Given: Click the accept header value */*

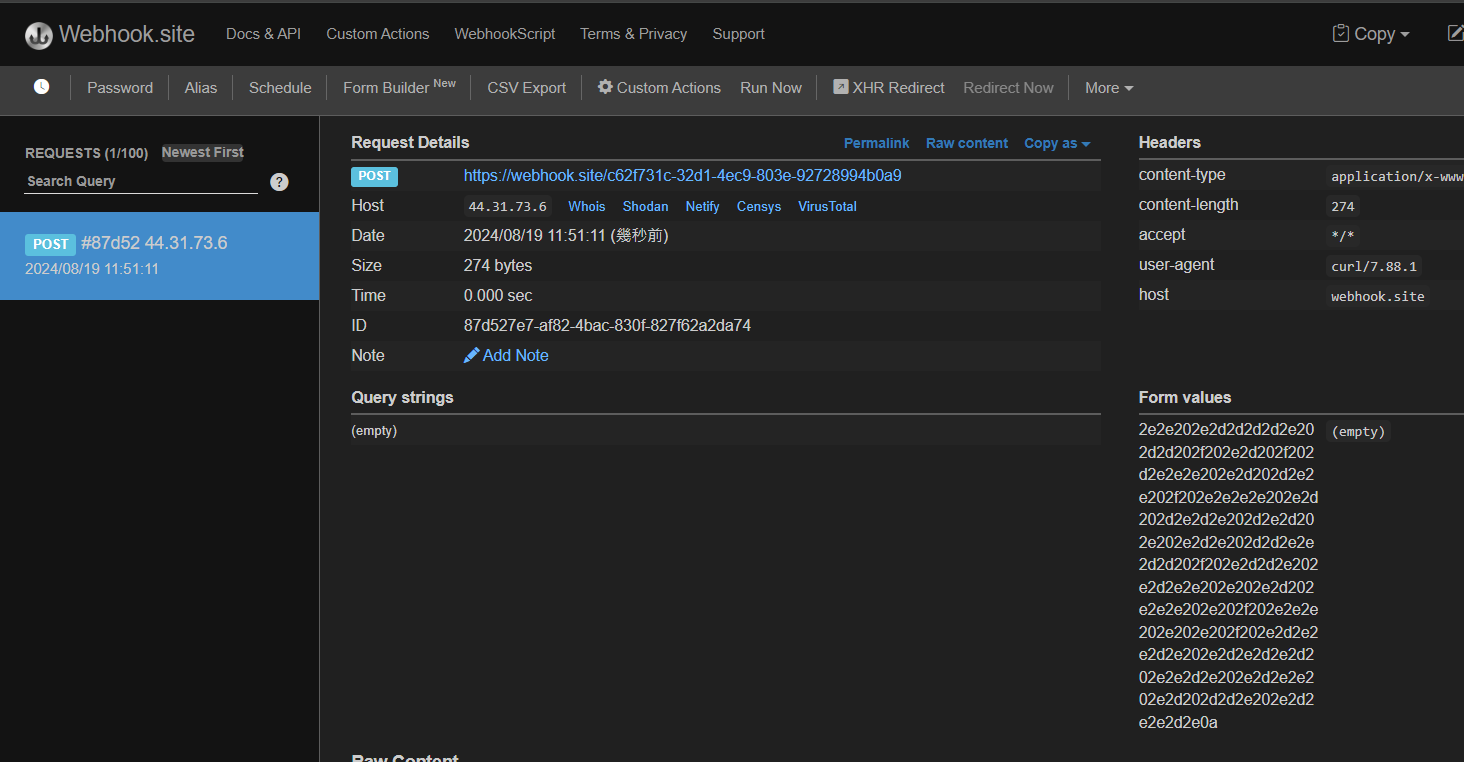Looking at the screenshot, I should coord(1343,236).
